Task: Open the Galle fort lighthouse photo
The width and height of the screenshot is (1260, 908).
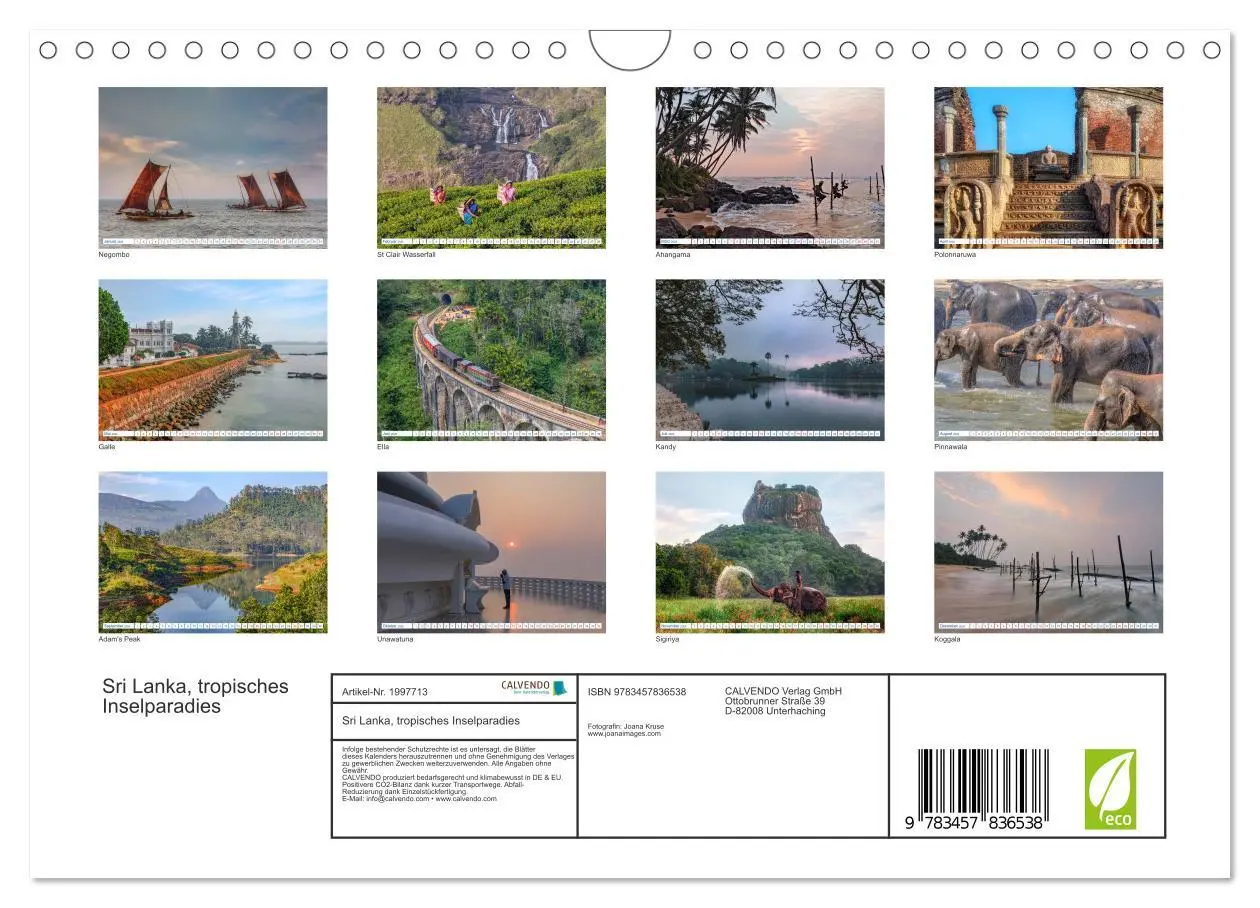Action: coord(213,360)
